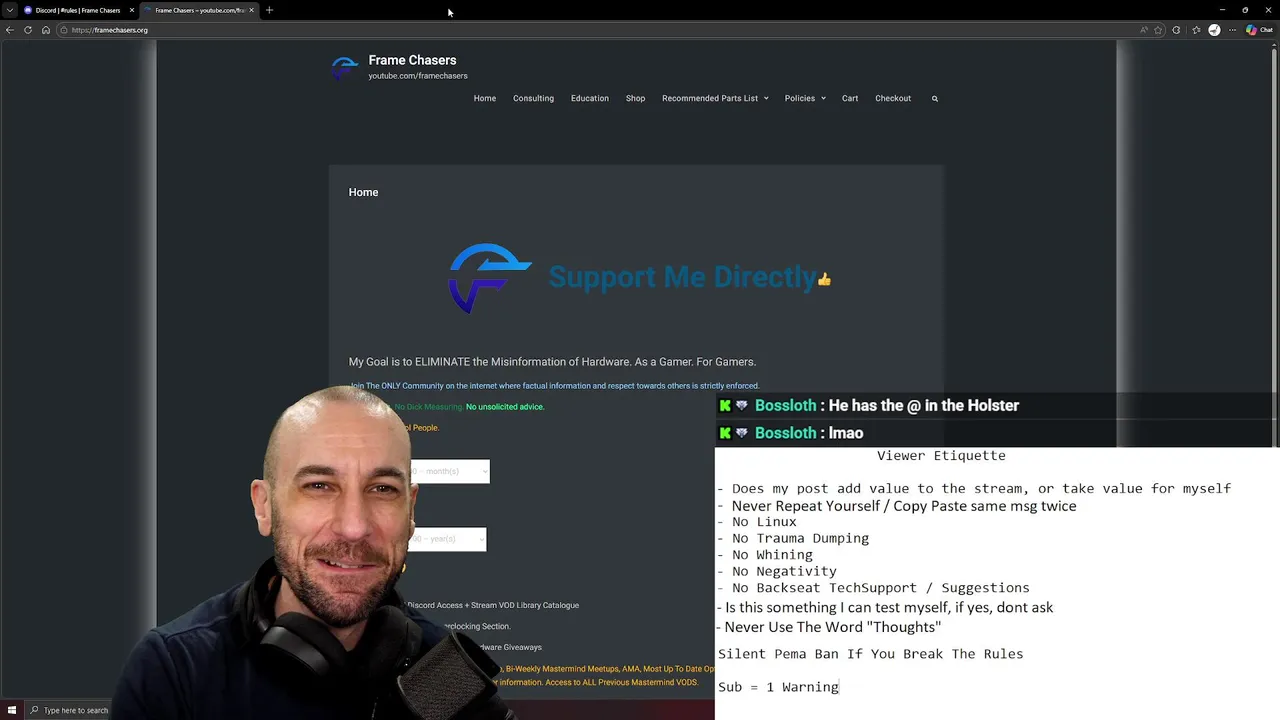1280x720 pixels.
Task: Expand the Recommended Parts List menu
Action: pos(715,98)
